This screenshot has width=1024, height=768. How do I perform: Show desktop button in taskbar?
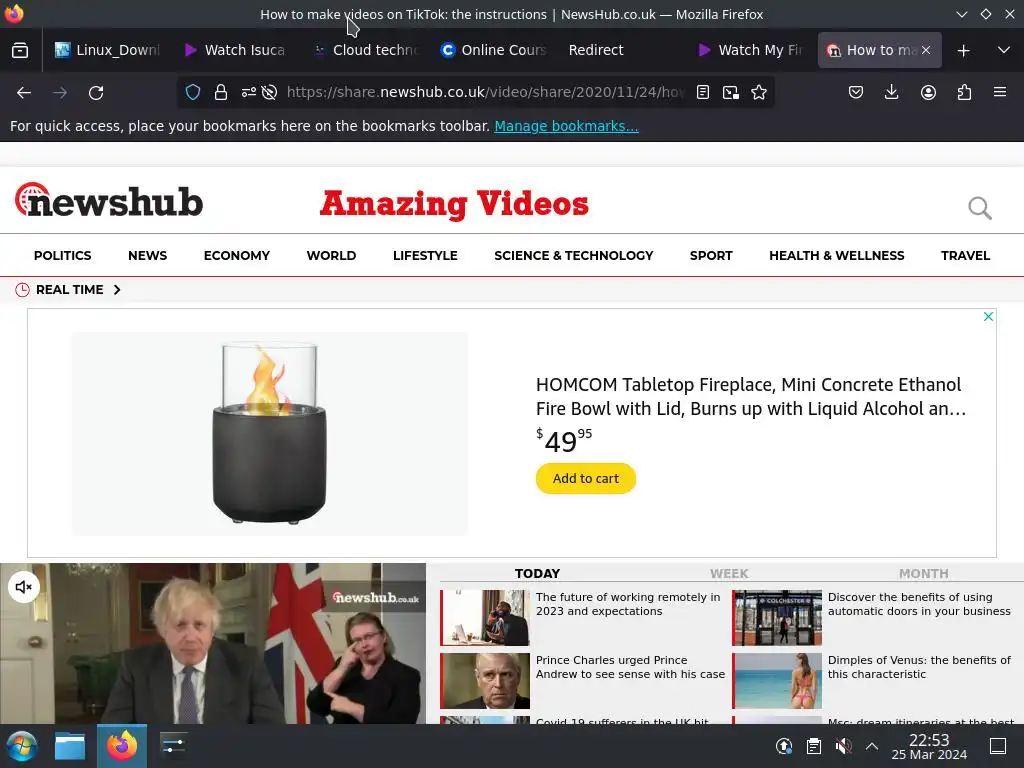998,746
